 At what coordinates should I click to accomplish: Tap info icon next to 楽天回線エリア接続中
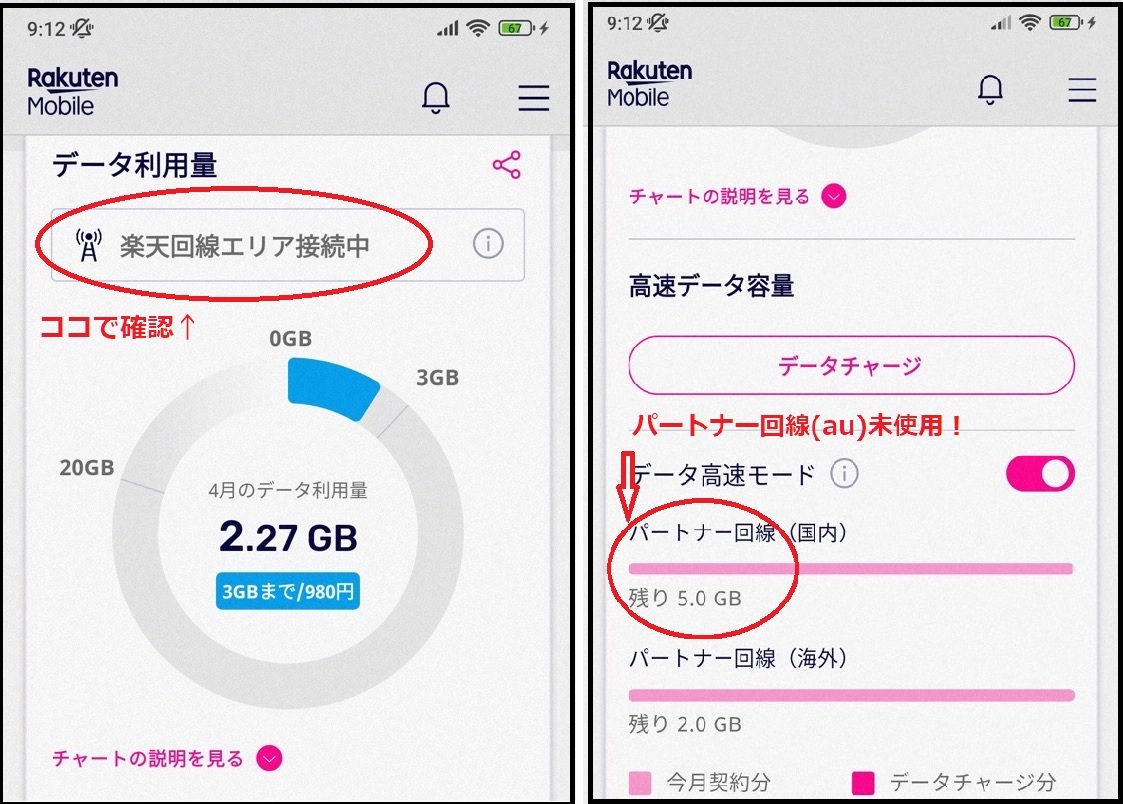pos(488,244)
